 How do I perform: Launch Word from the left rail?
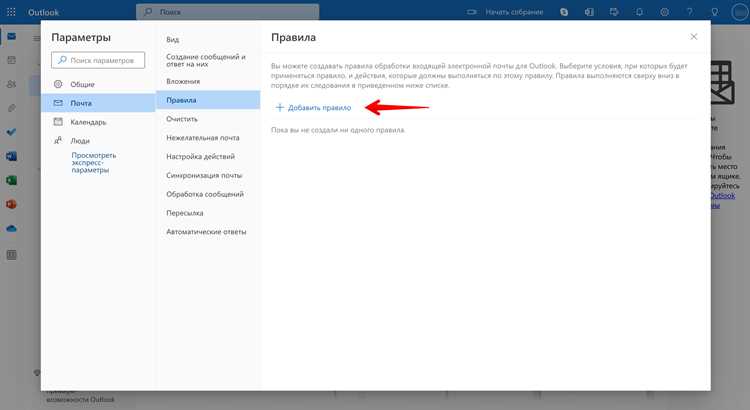[11, 156]
